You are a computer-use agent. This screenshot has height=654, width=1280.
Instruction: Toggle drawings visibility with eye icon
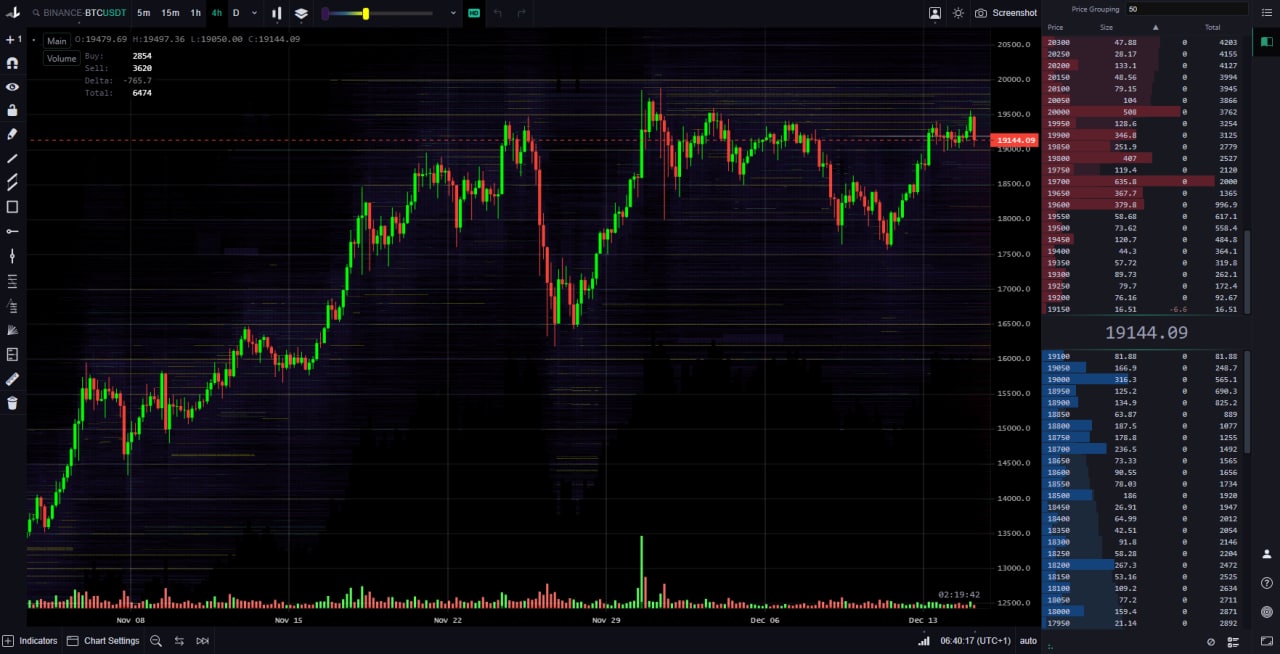[12, 86]
